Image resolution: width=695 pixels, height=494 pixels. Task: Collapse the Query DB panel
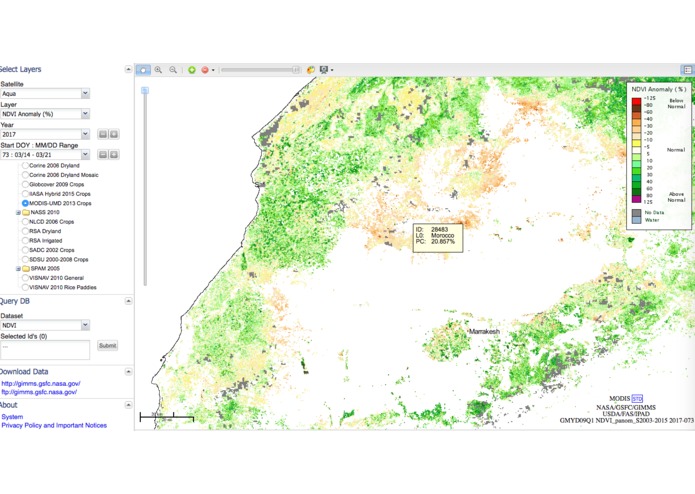(x=128, y=301)
